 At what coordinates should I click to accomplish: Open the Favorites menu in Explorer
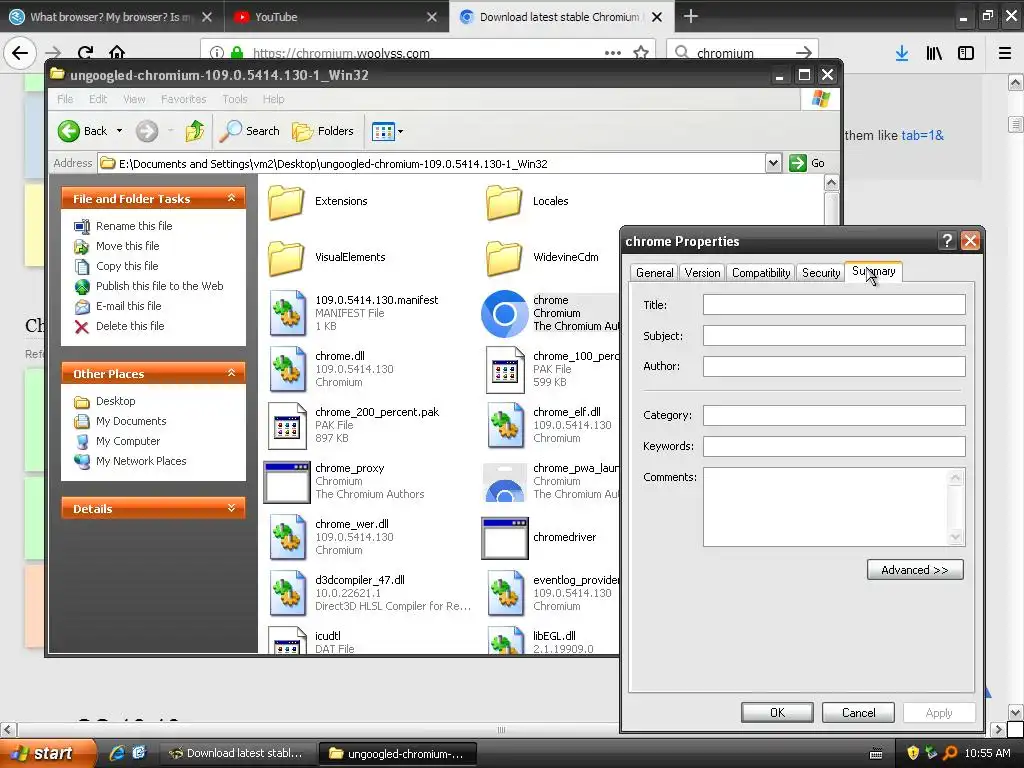pyautogui.click(x=184, y=99)
